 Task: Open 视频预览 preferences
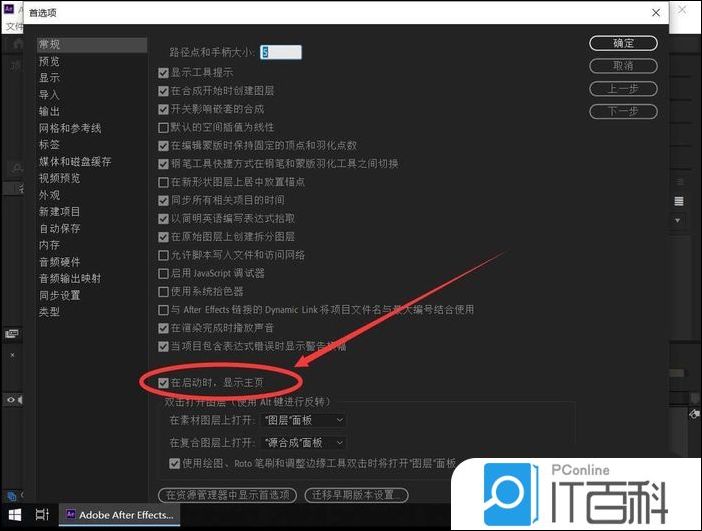60,178
